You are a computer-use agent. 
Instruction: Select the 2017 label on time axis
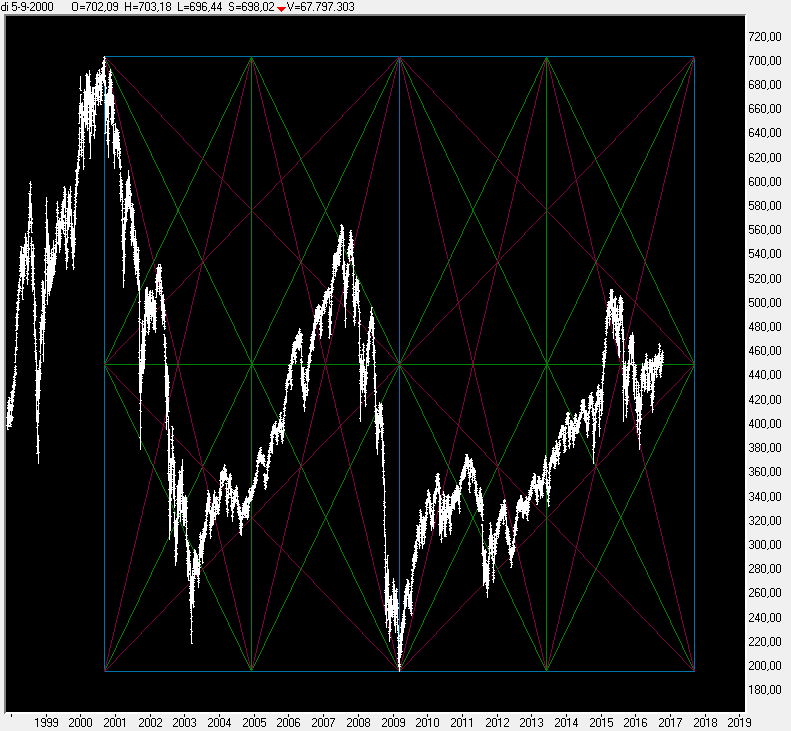pyautogui.click(x=670, y=721)
